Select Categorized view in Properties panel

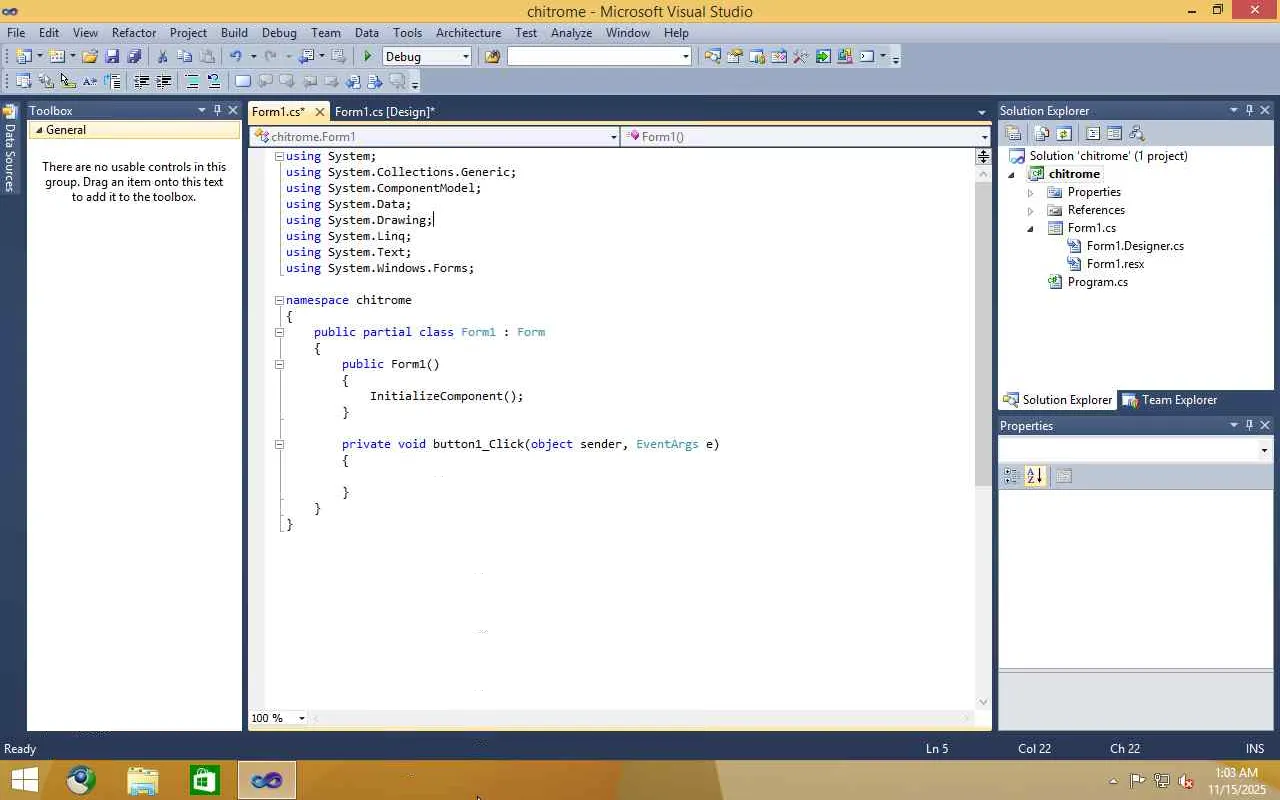coord(1011,476)
